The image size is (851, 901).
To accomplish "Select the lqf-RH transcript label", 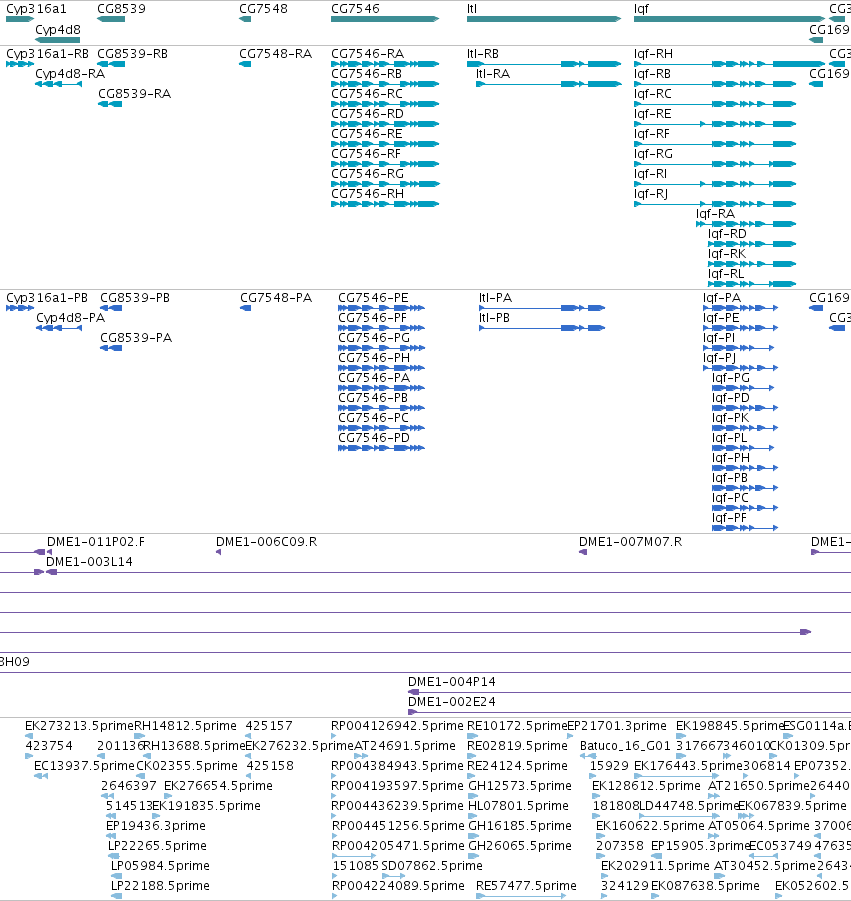I will pos(653,54).
